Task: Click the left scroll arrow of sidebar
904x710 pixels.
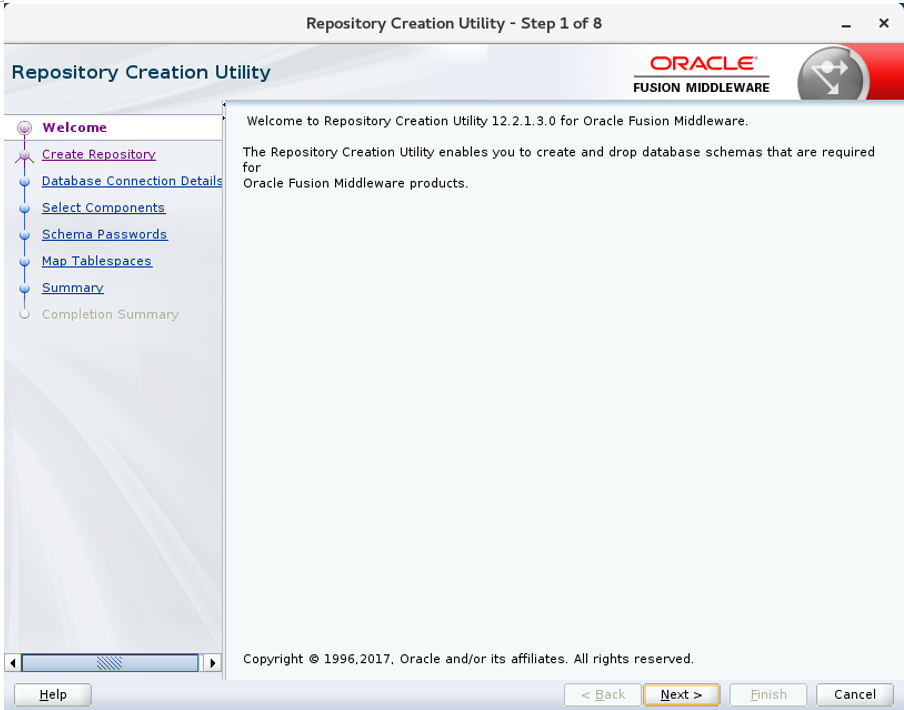Action: [13, 663]
